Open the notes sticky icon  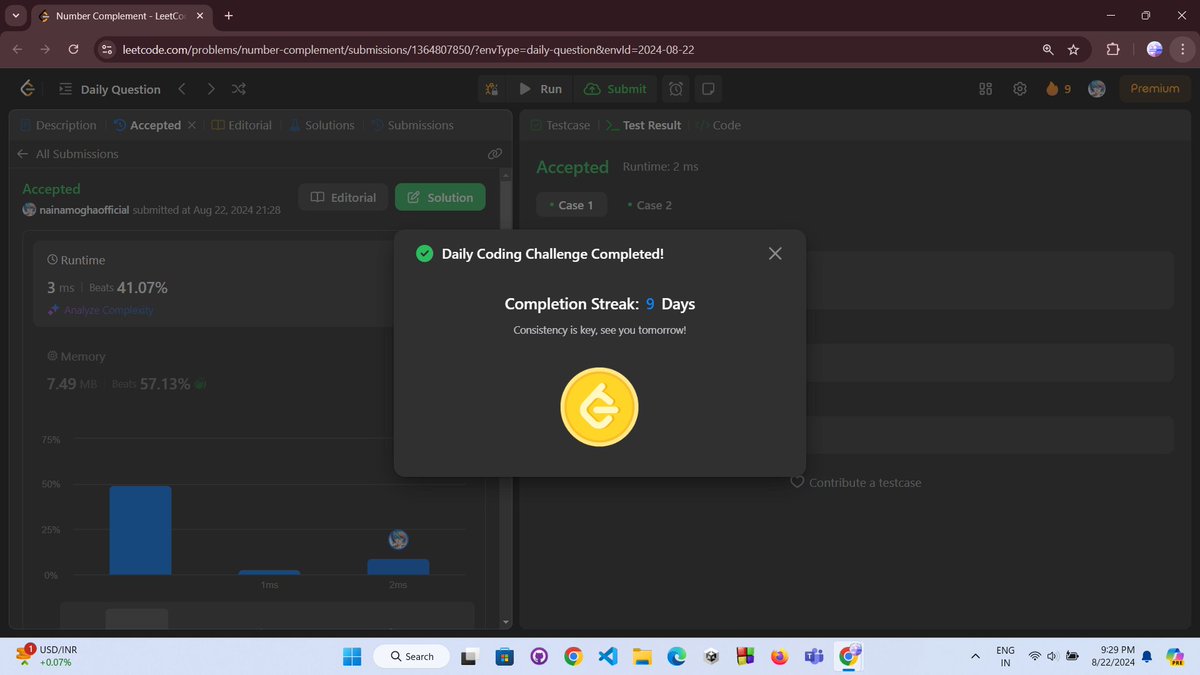(x=708, y=89)
